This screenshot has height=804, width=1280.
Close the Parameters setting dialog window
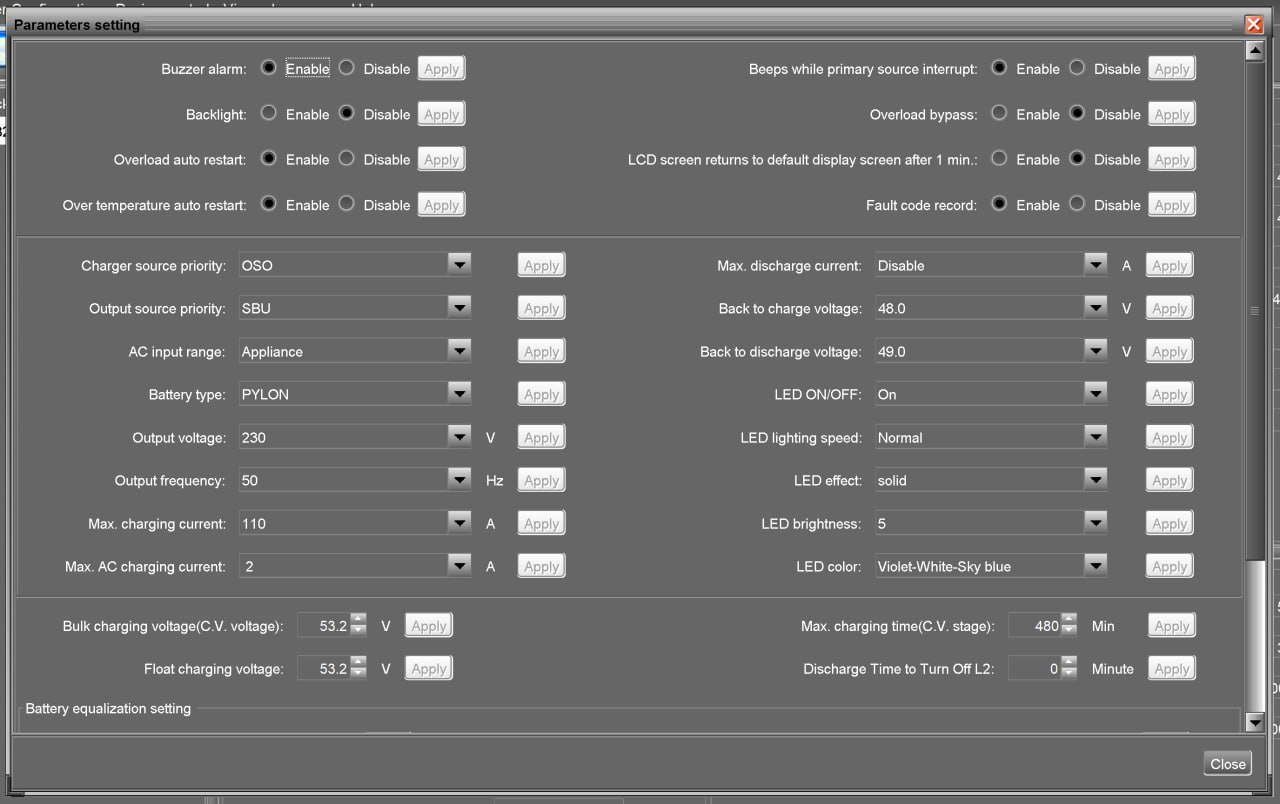(1253, 24)
